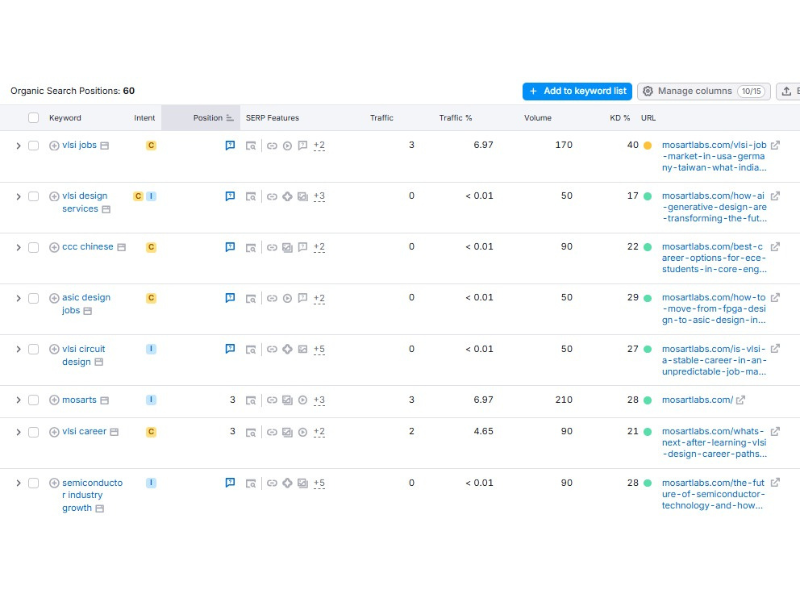Click the Add to keyword list button
Screen dimensions: 800x600
pos(577,91)
